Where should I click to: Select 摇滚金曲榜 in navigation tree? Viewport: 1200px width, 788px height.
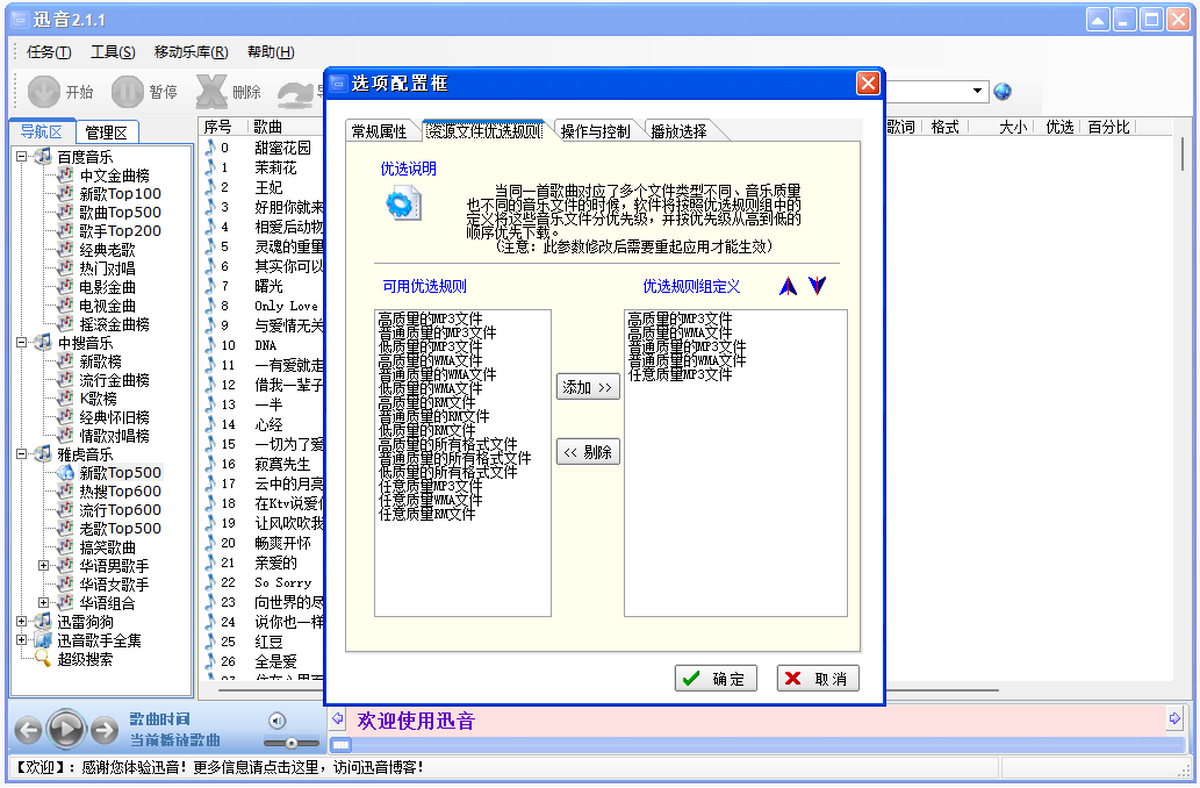(x=115, y=324)
